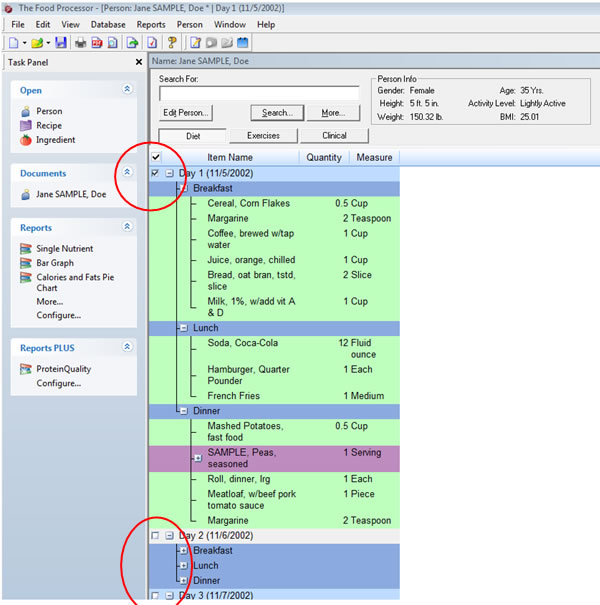The image size is (600, 605).
Task: Open the Recipe book icon in Task Panel
Action: pos(26,126)
